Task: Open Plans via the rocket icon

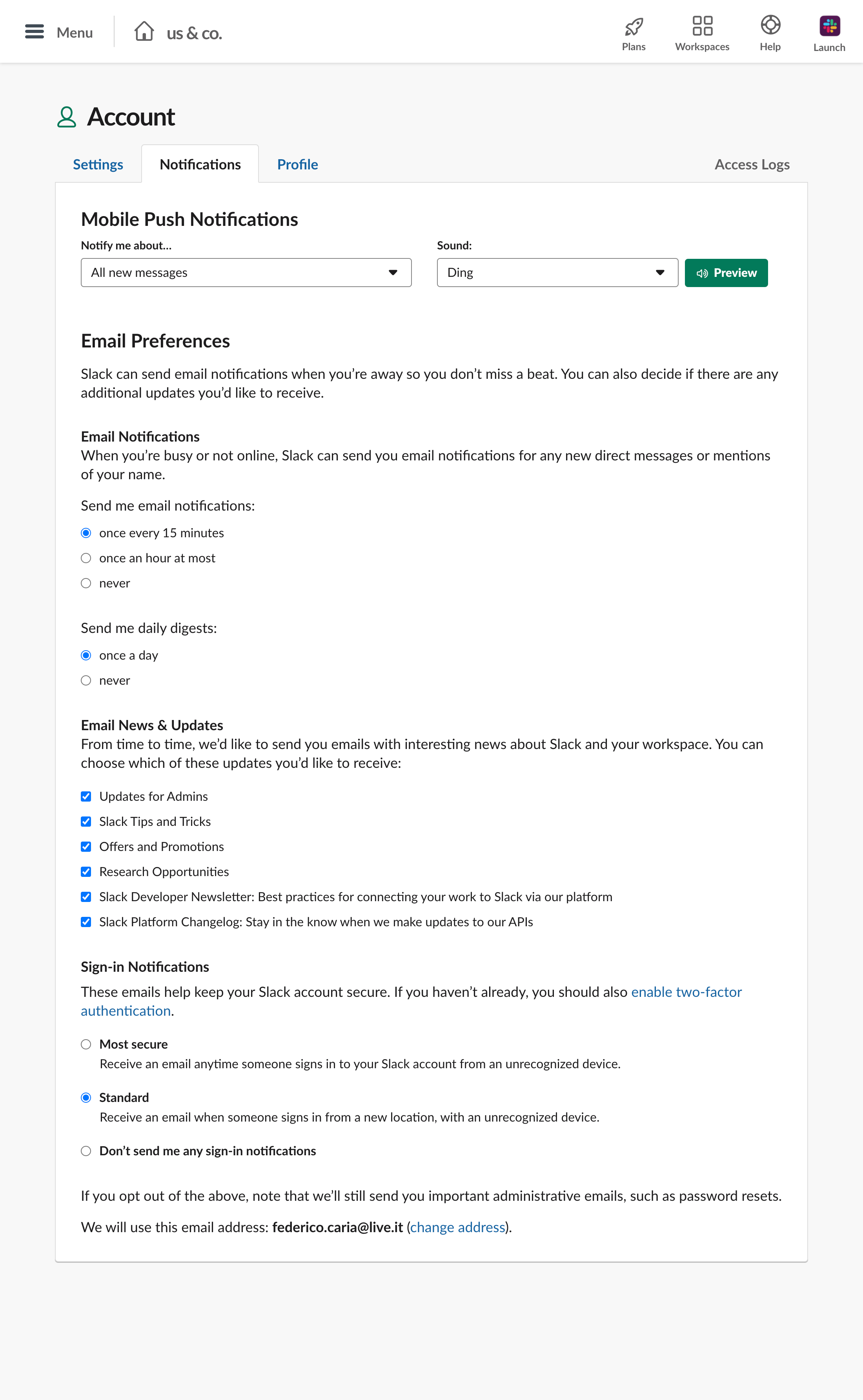Action: (634, 25)
